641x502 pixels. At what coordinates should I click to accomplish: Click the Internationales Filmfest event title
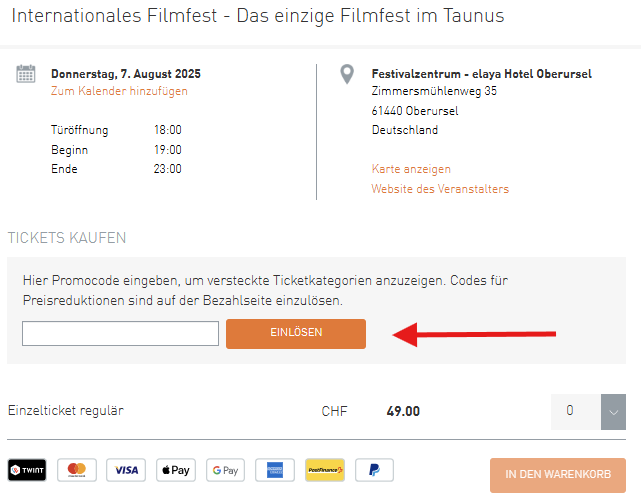point(258,16)
